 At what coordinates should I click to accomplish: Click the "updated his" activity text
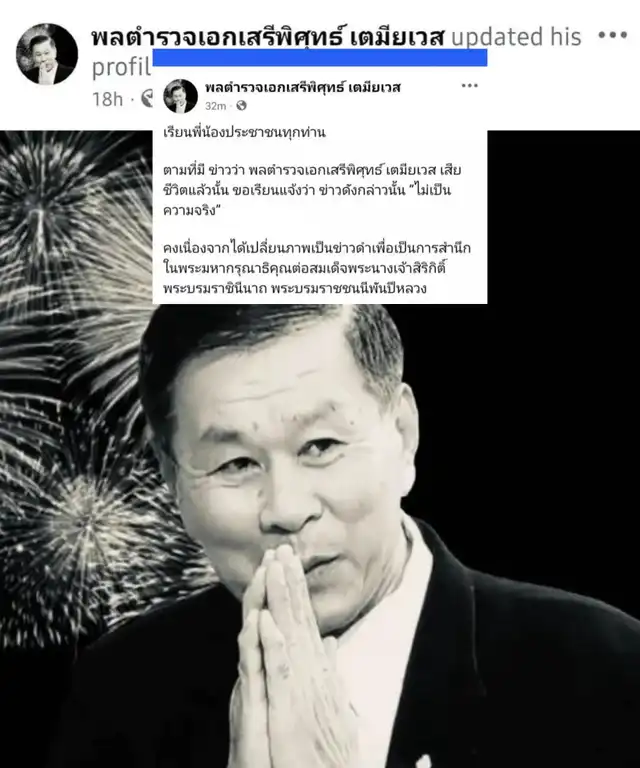click(516, 37)
